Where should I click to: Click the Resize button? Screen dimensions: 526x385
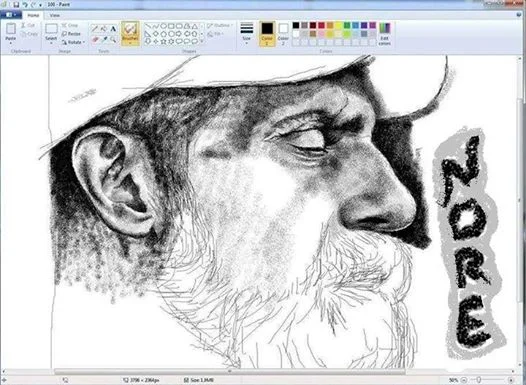[x=71, y=34]
